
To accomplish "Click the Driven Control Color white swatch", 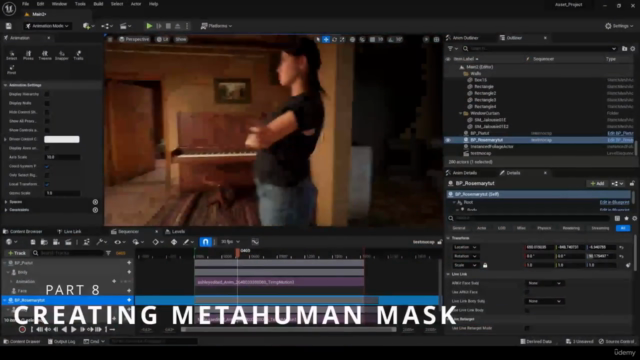I will tap(62, 139).
